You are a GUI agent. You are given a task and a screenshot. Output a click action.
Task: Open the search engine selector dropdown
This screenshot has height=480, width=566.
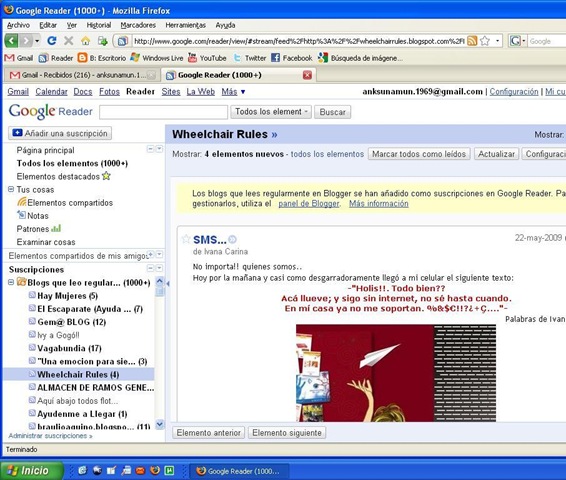(x=518, y=41)
